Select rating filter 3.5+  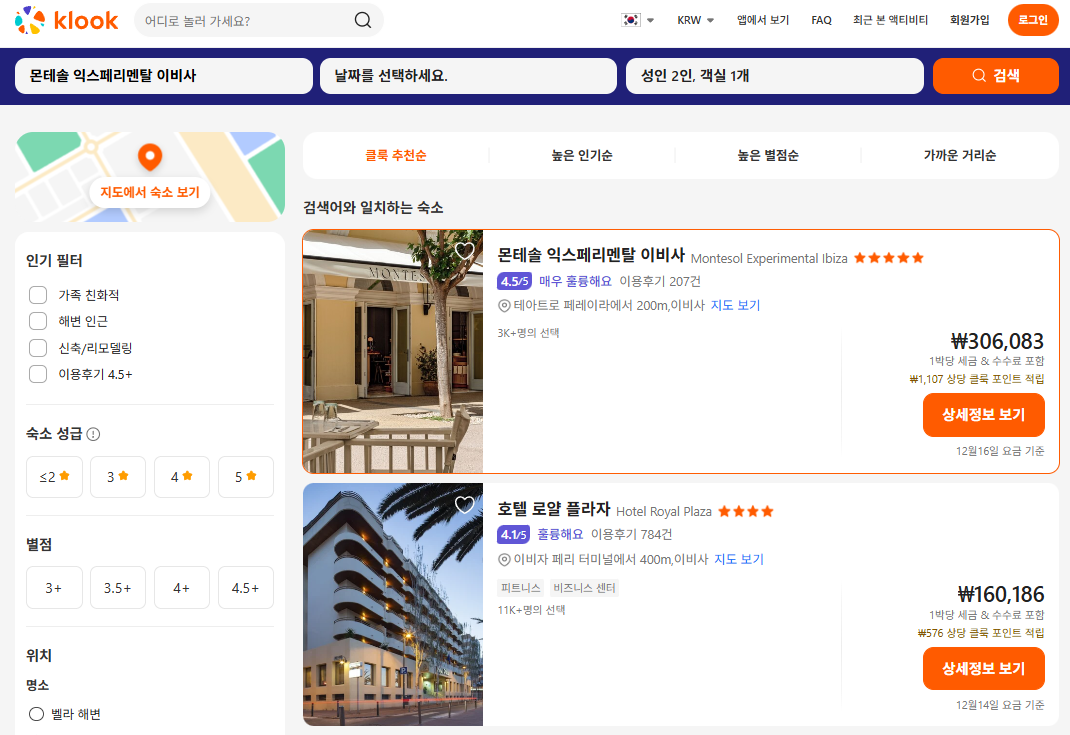(x=118, y=588)
